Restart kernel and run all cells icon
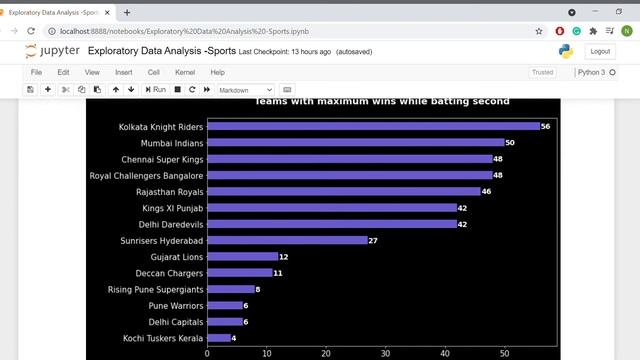640x360 pixels. click(x=207, y=89)
